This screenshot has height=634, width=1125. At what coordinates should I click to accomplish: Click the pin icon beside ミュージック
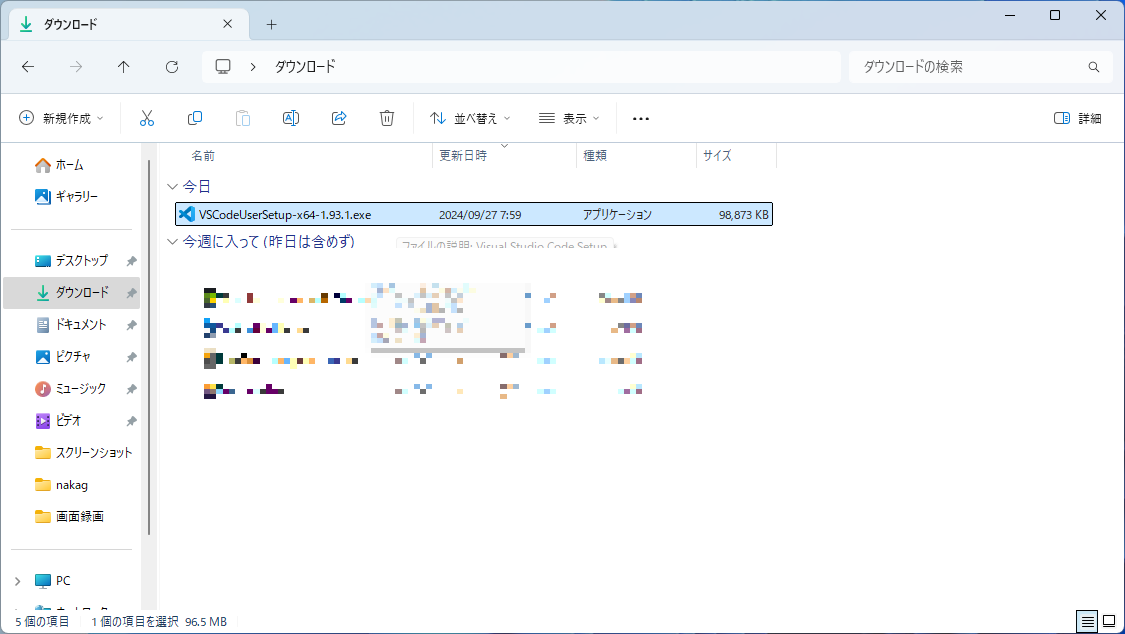click(131, 389)
